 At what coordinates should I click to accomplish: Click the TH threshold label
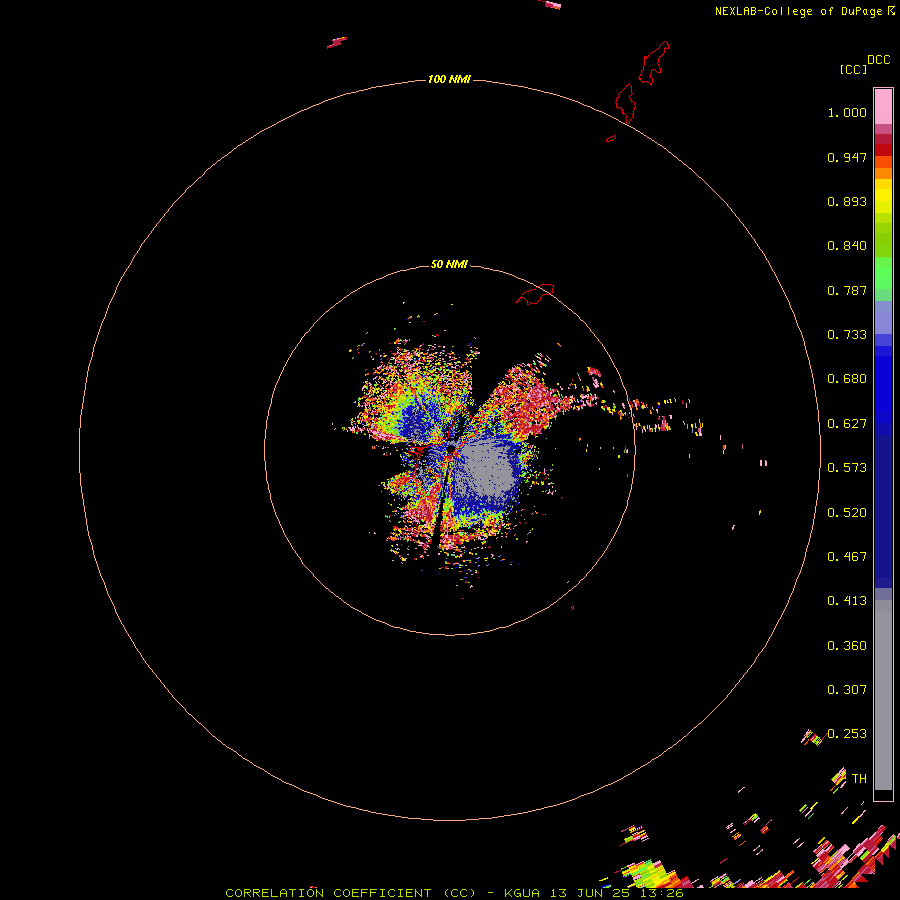pyautogui.click(x=859, y=779)
